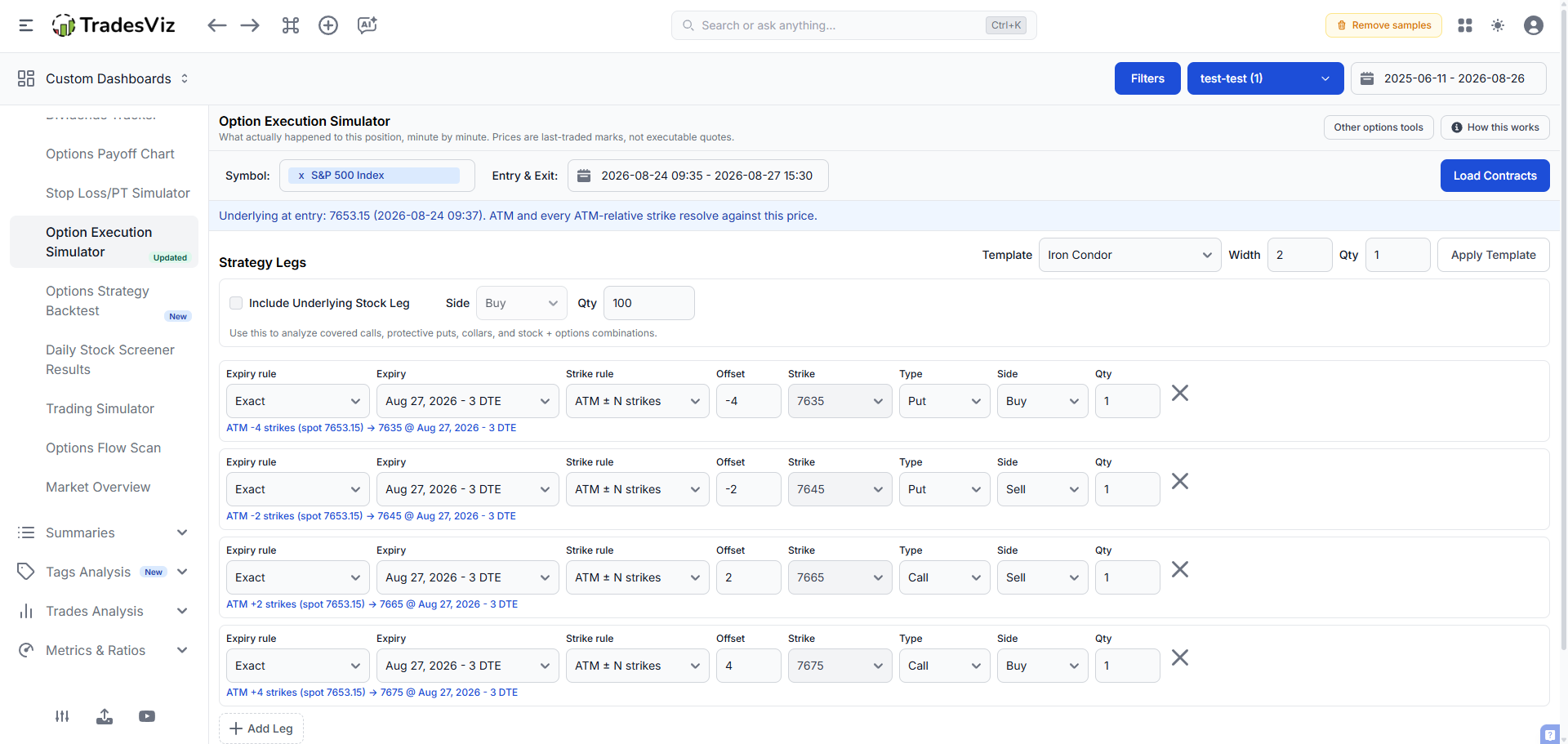This screenshot has width=1568, height=744.
Task: Click the Metrics & Ratios gauge icon
Action: point(26,650)
